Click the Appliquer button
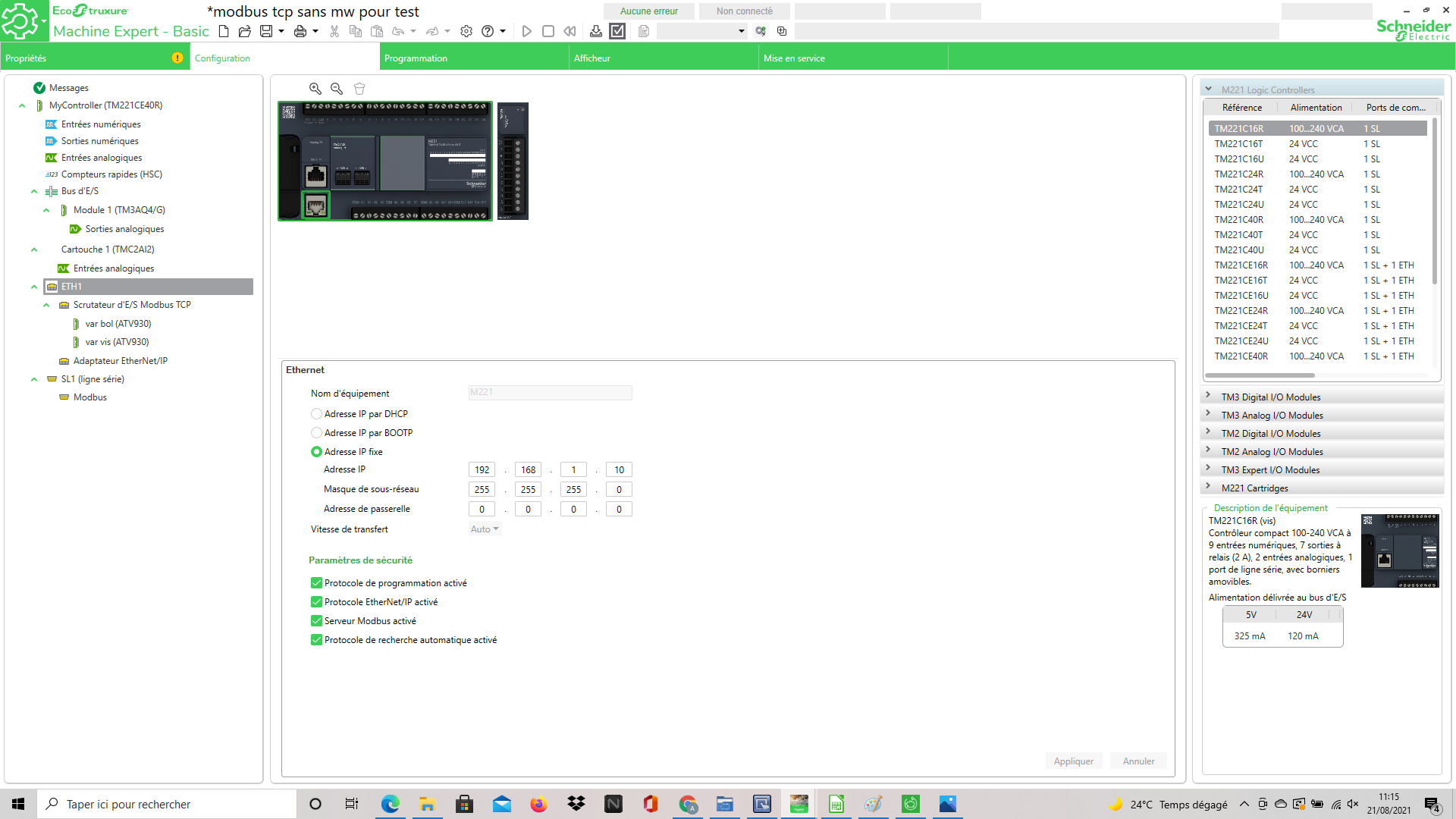1456x819 pixels. point(1073,761)
